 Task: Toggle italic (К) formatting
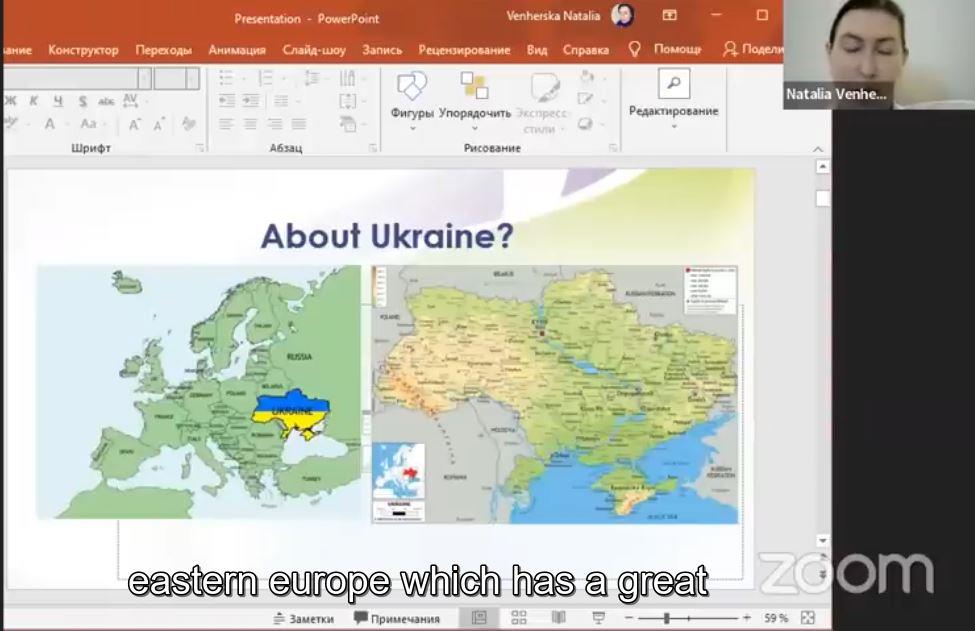pyautogui.click(x=34, y=101)
